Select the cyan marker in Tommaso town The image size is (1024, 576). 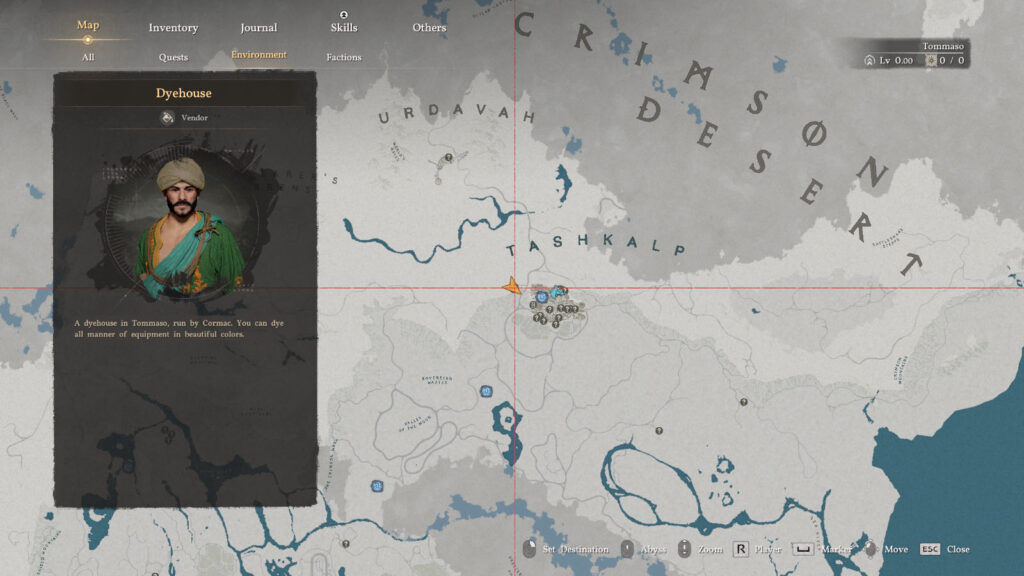point(557,291)
